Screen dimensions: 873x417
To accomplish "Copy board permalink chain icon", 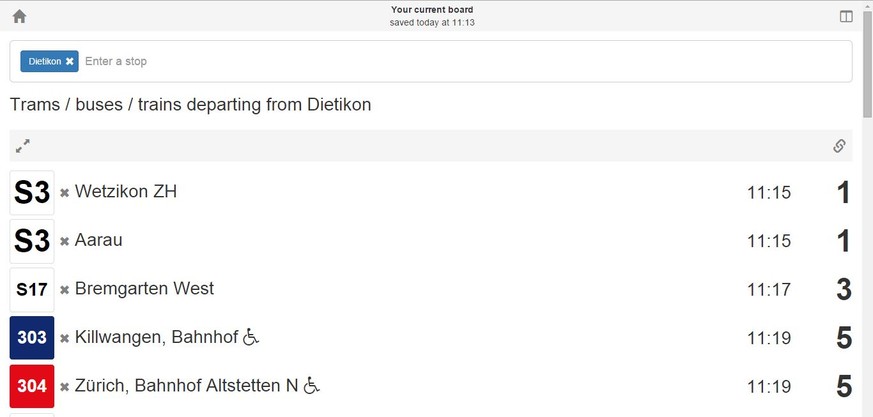I will [839, 146].
